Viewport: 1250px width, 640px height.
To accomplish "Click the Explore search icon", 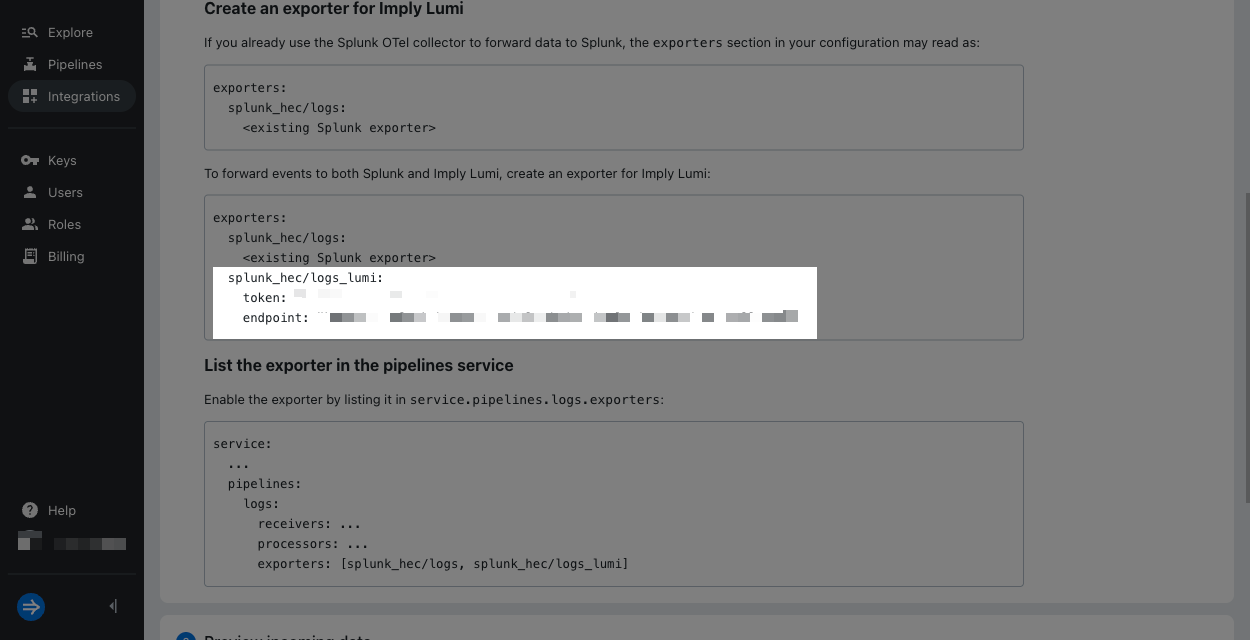I will 29,32.
